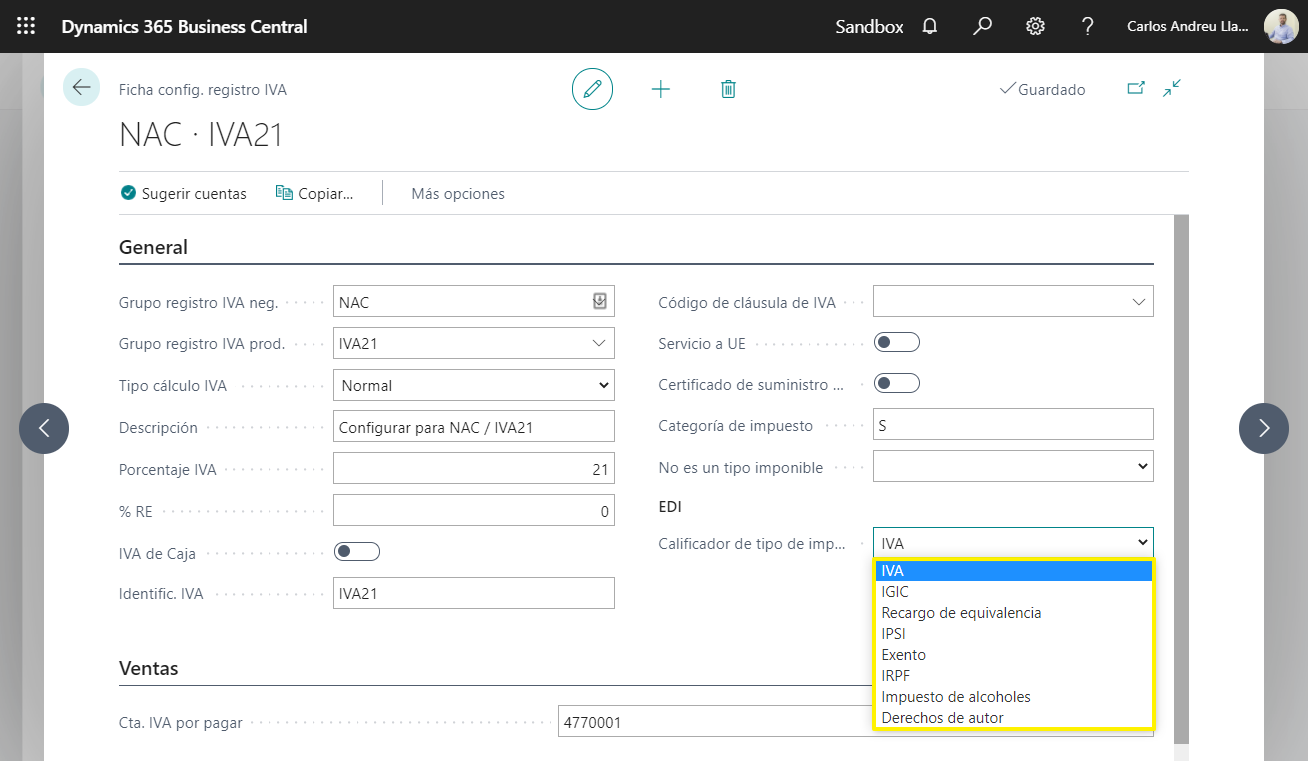Open No es un tipo imponible dropdown

pos(1013,466)
